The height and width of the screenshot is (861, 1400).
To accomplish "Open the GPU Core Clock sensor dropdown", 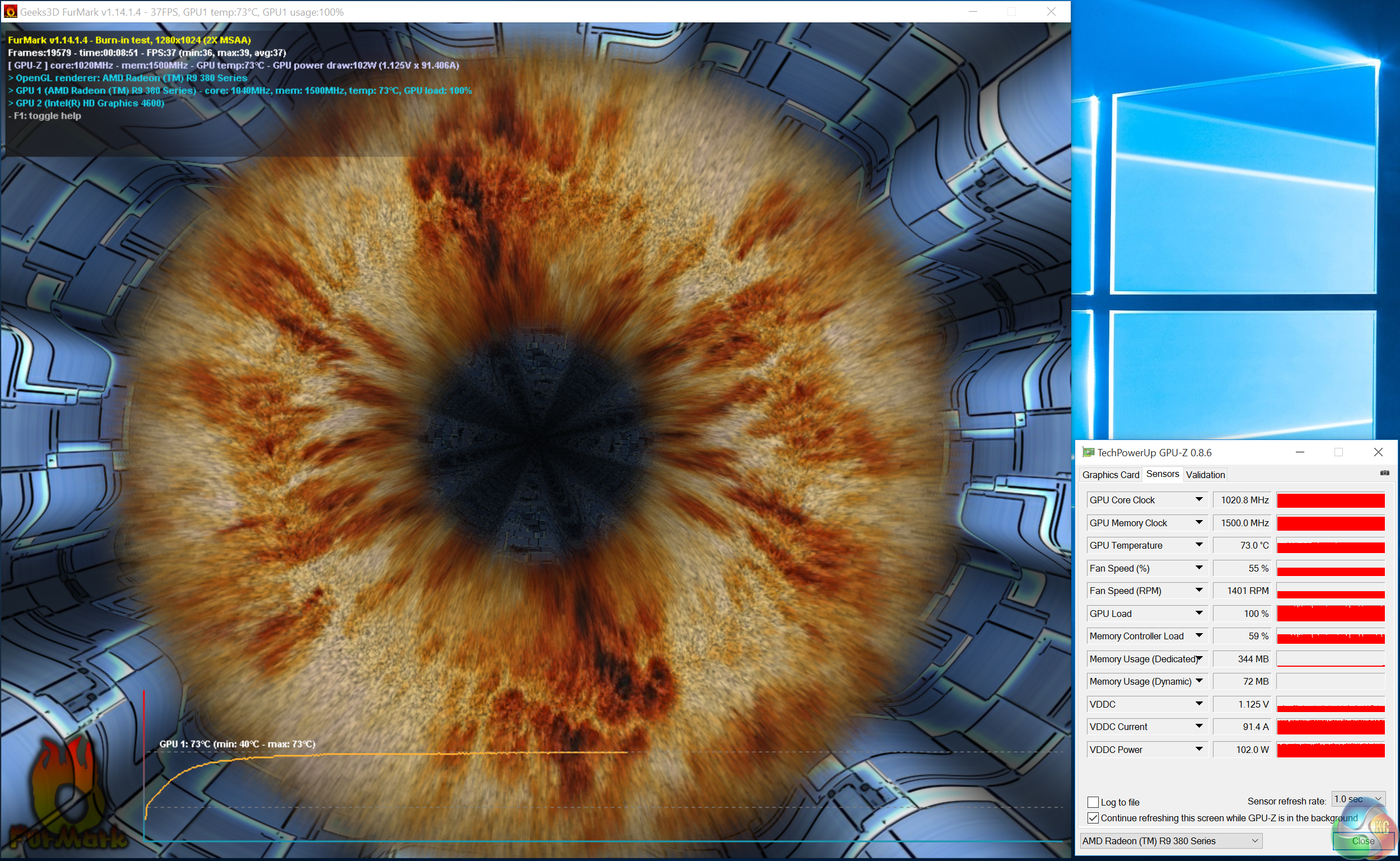I will click(x=1199, y=499).
